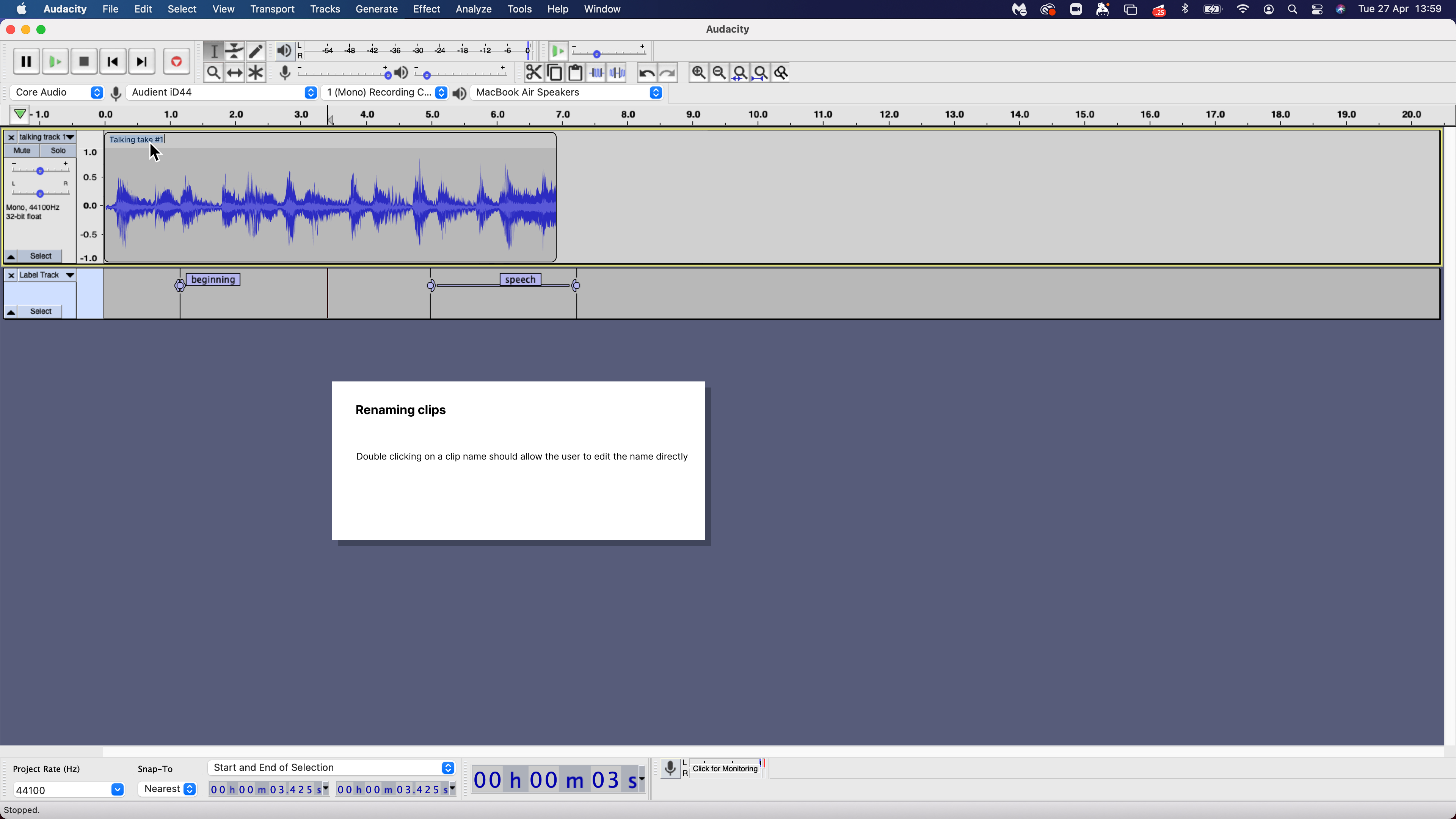Paste audio from clipboard
The height and width of the screenshot is (819, 1456).
(x=575, y=72)
